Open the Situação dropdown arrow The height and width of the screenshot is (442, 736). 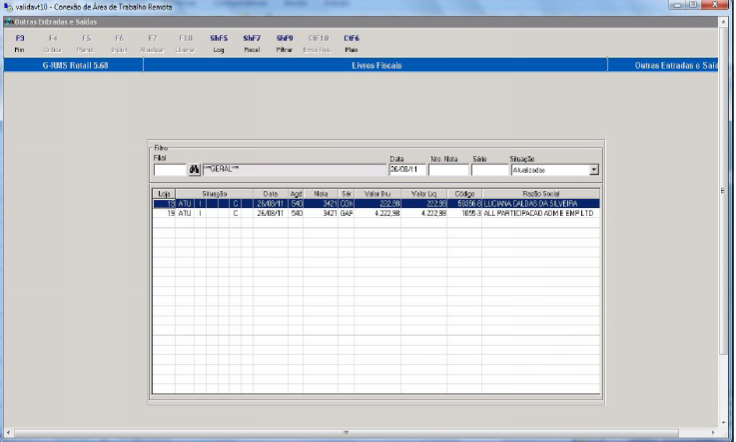(594, 170)
